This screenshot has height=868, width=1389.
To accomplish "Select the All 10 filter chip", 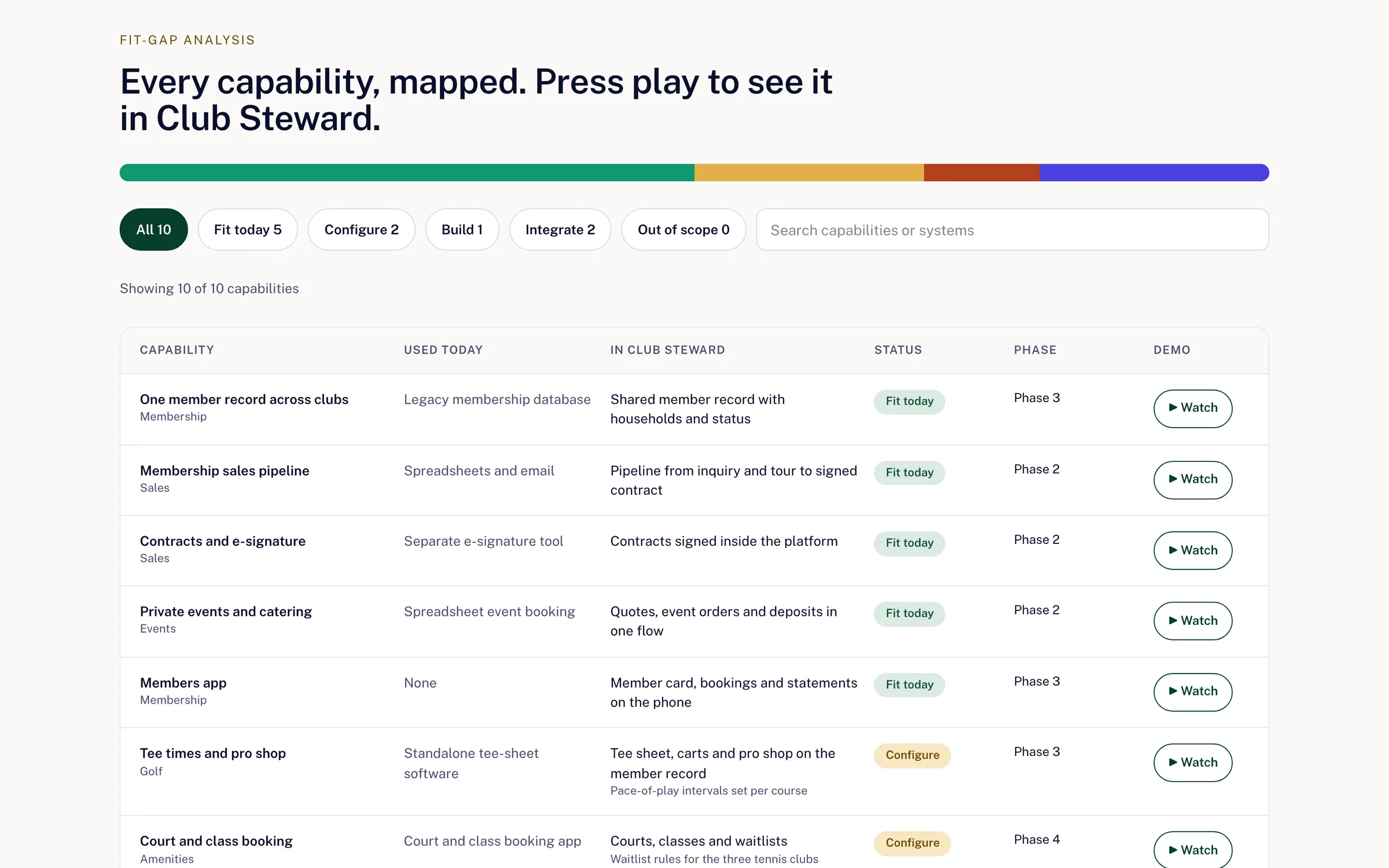I will pos(153,230).
